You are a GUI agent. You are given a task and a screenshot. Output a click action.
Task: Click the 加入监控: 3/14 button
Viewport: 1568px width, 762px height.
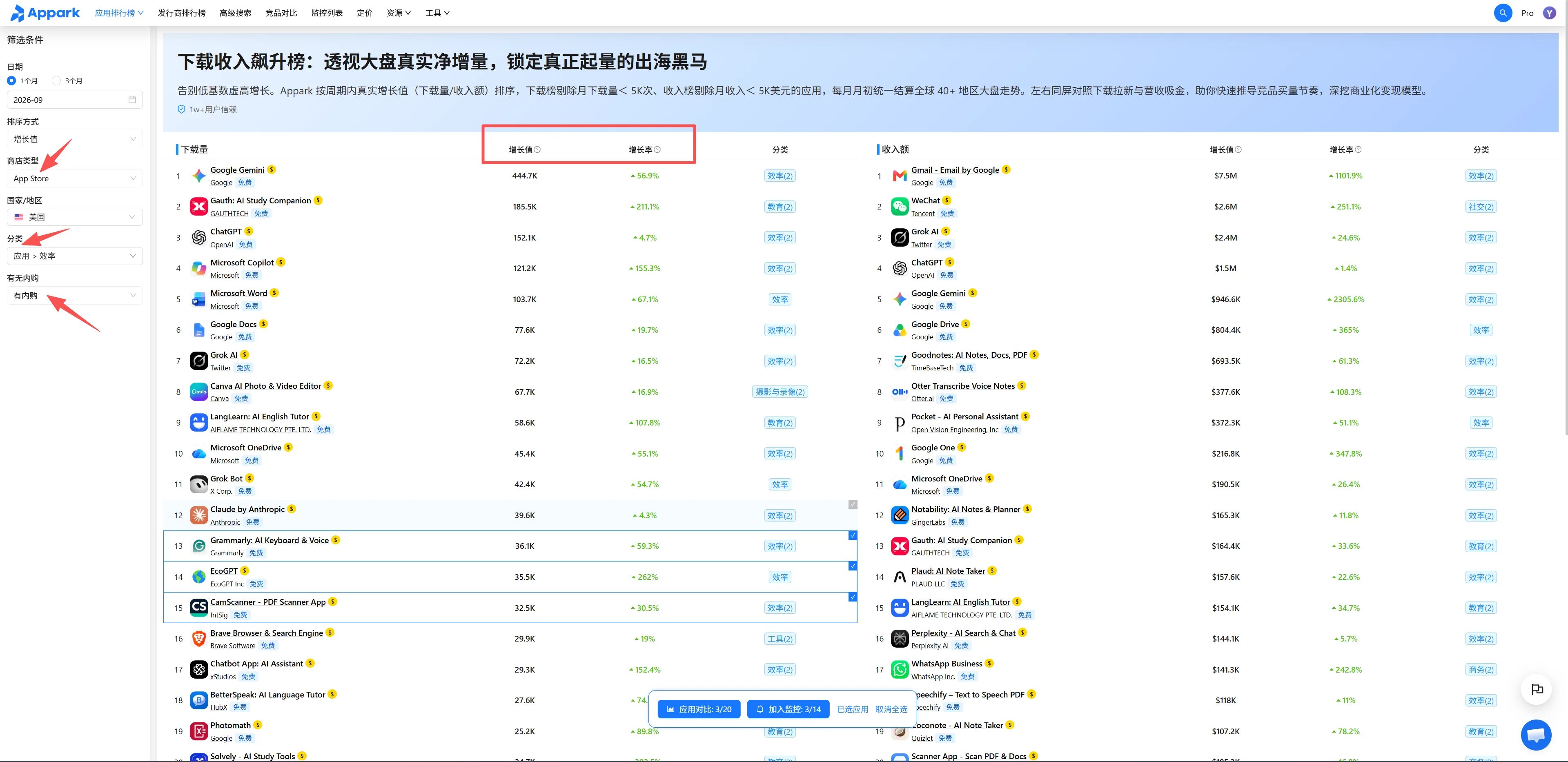click(788, 709)
